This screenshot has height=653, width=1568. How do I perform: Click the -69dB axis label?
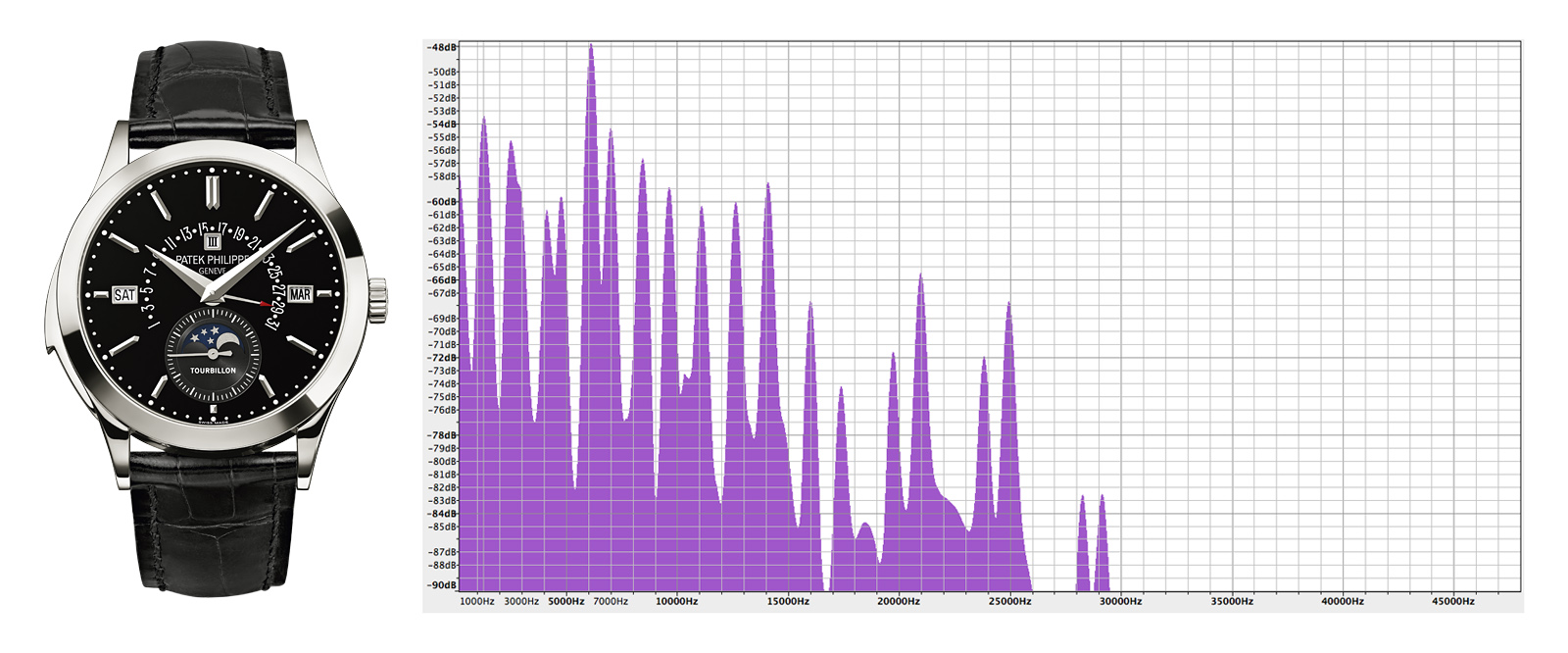(443, 319)
